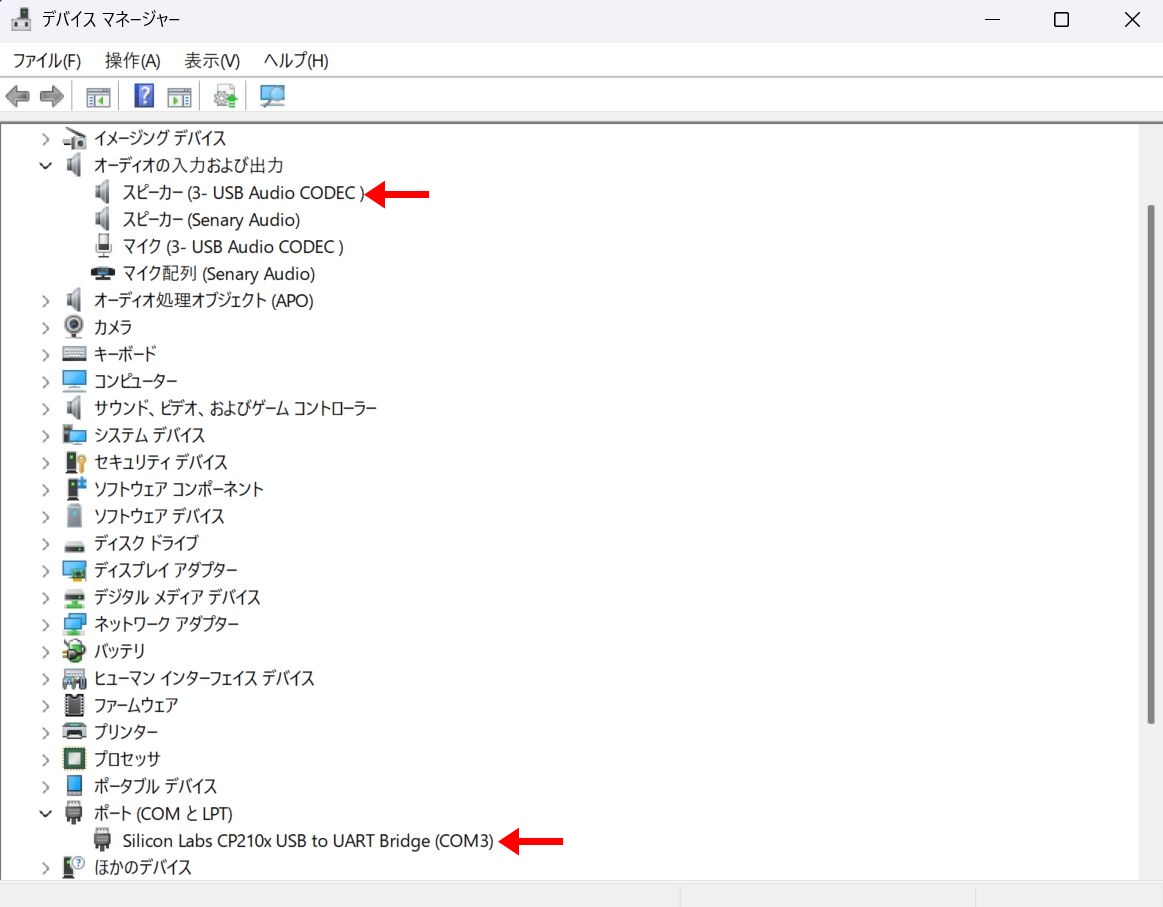Click the update device driver toolbar icon

(226, 97)
